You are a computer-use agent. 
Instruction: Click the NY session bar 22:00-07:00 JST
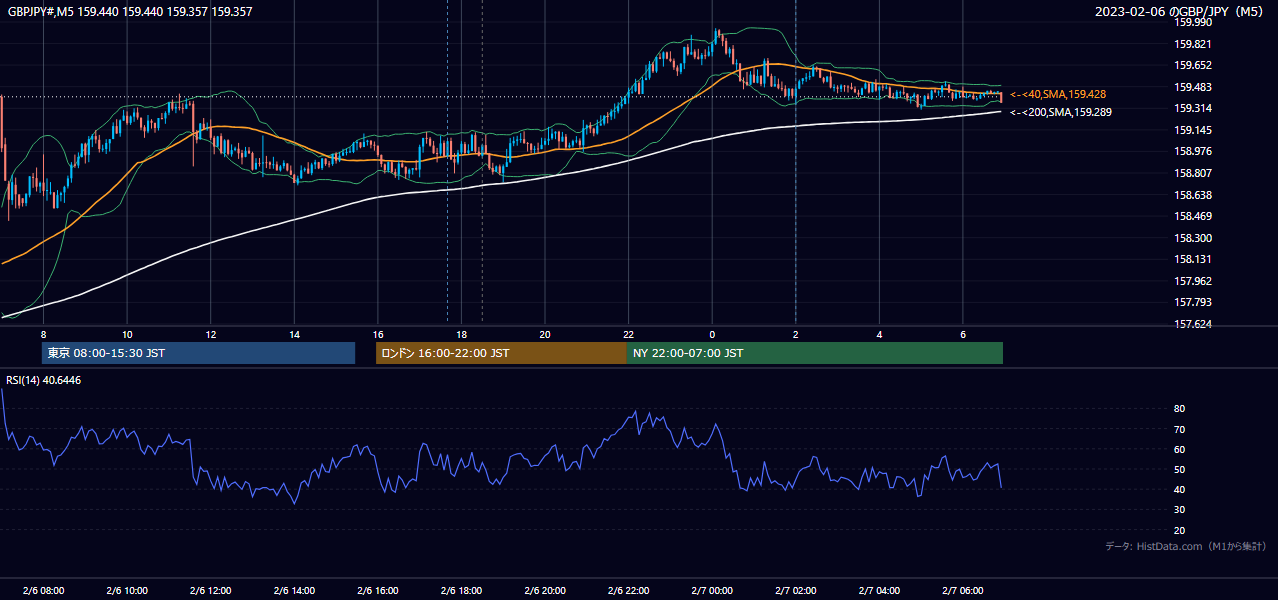coord(815,353)
